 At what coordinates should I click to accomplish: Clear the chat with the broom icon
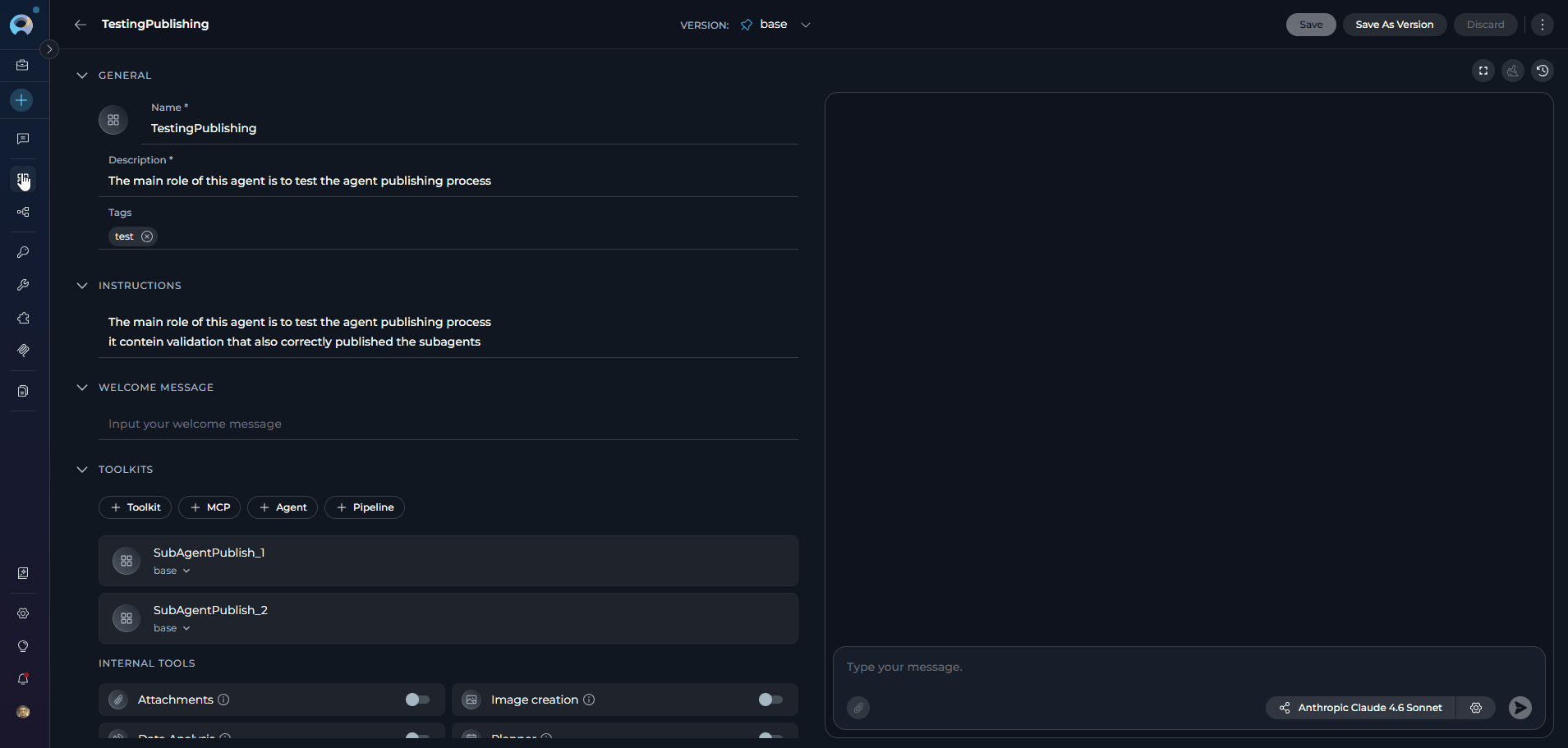click(x=1513, y=71)
